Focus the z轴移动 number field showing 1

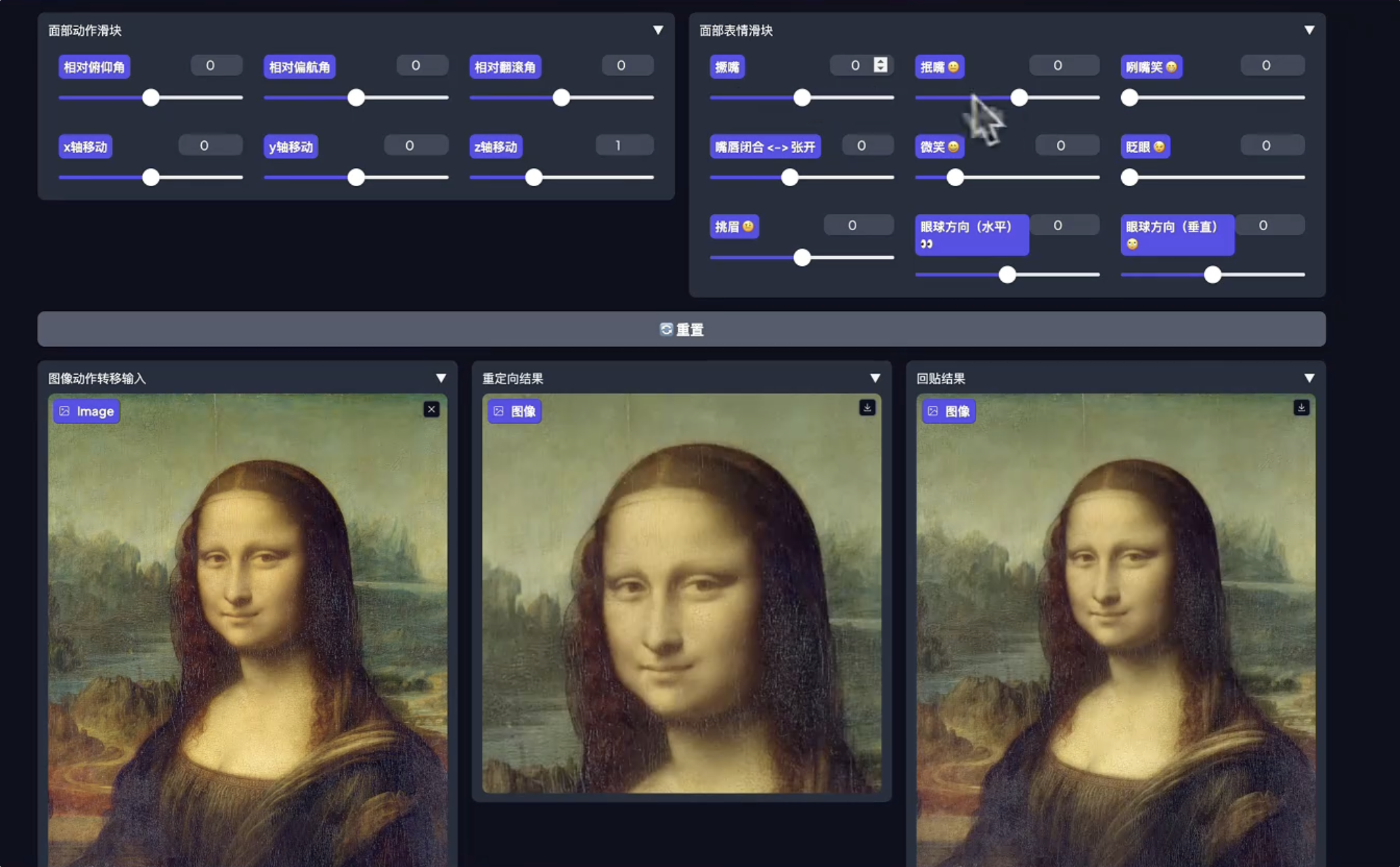[625, 146]
